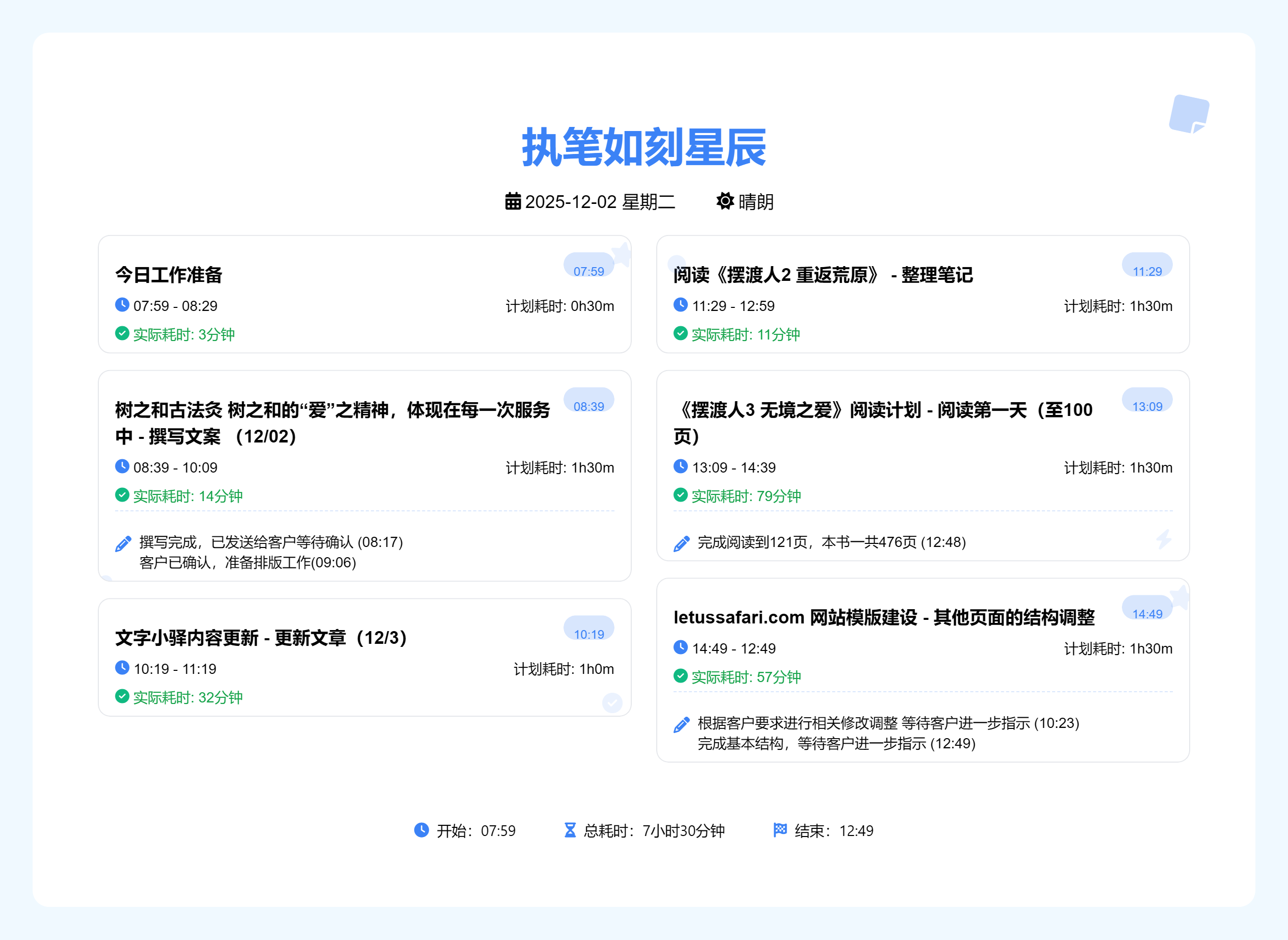
Task: Click the calendar icon beside 2025-12-02
Action: pyautogui.click(x=513, y=201)
